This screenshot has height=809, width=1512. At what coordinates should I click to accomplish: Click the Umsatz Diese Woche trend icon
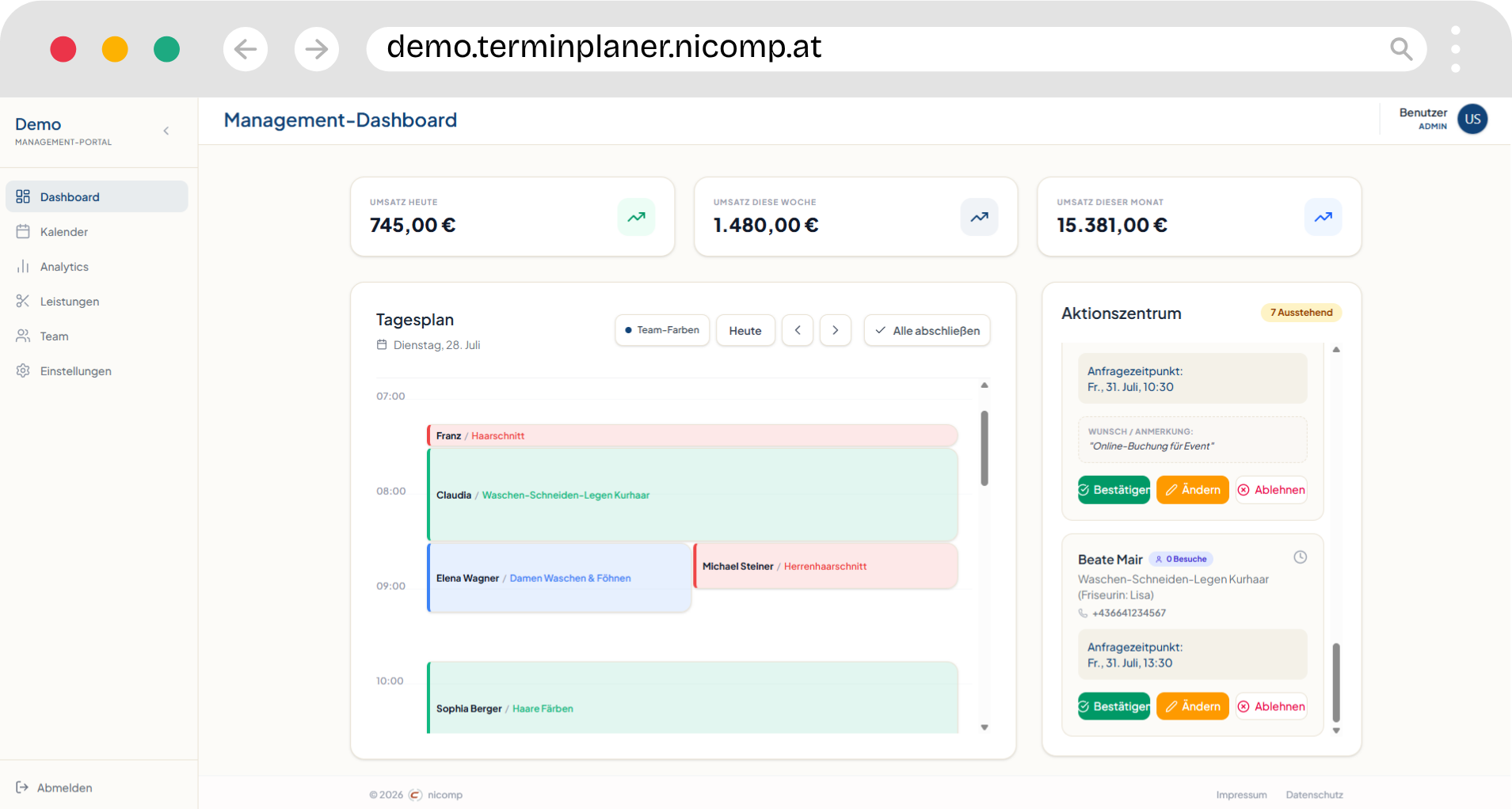click(x=980, y=217)
